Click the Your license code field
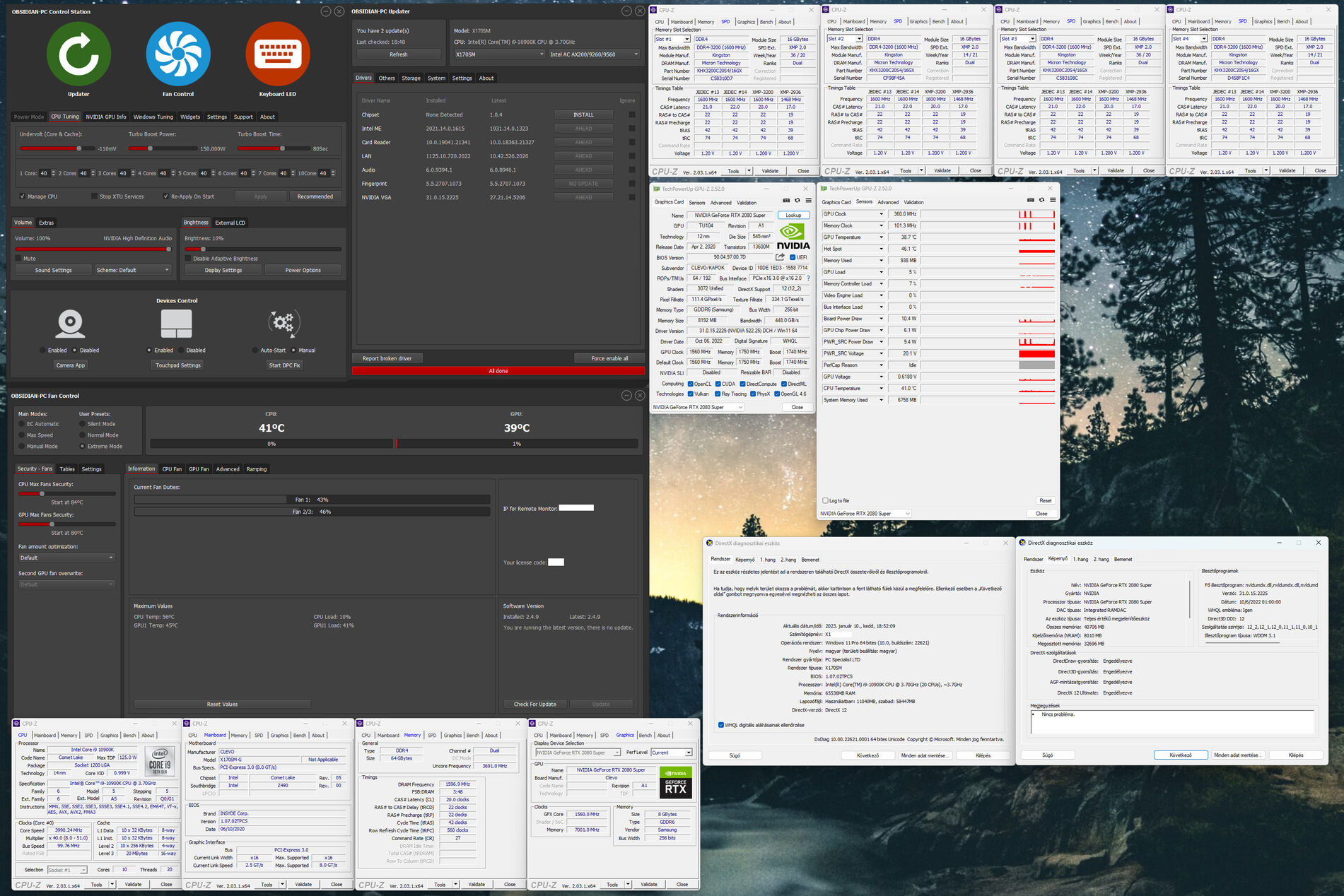This screenshot has width=1344, height=896. [x=556, y=562]
